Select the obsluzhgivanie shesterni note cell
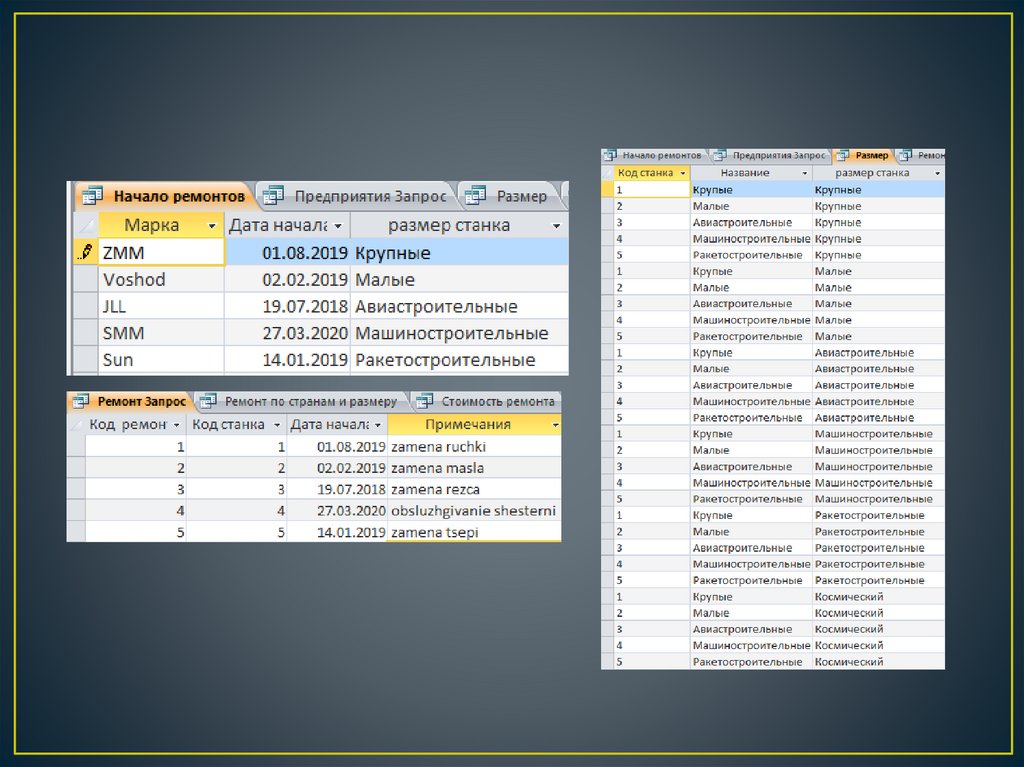1024x767 pixels. click(x=474, y=511)
